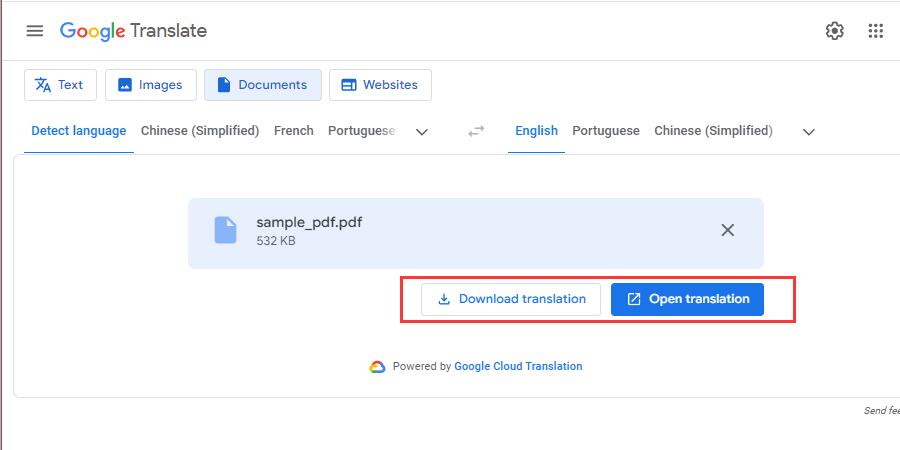Open the Google apps grid
The image size is (900, 450).
coord(875,31)
